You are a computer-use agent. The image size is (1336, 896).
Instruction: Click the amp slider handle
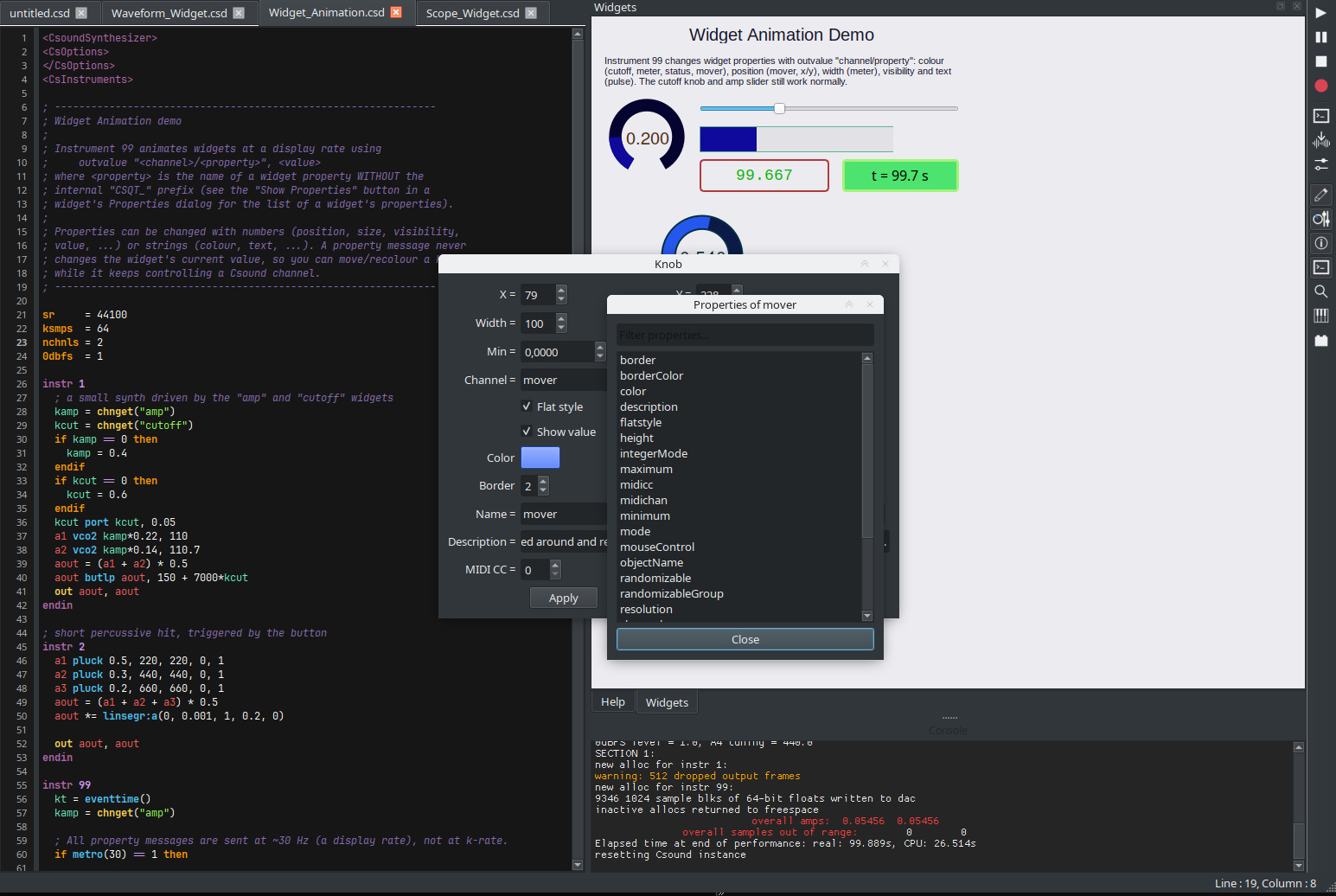tap(779, 108)
